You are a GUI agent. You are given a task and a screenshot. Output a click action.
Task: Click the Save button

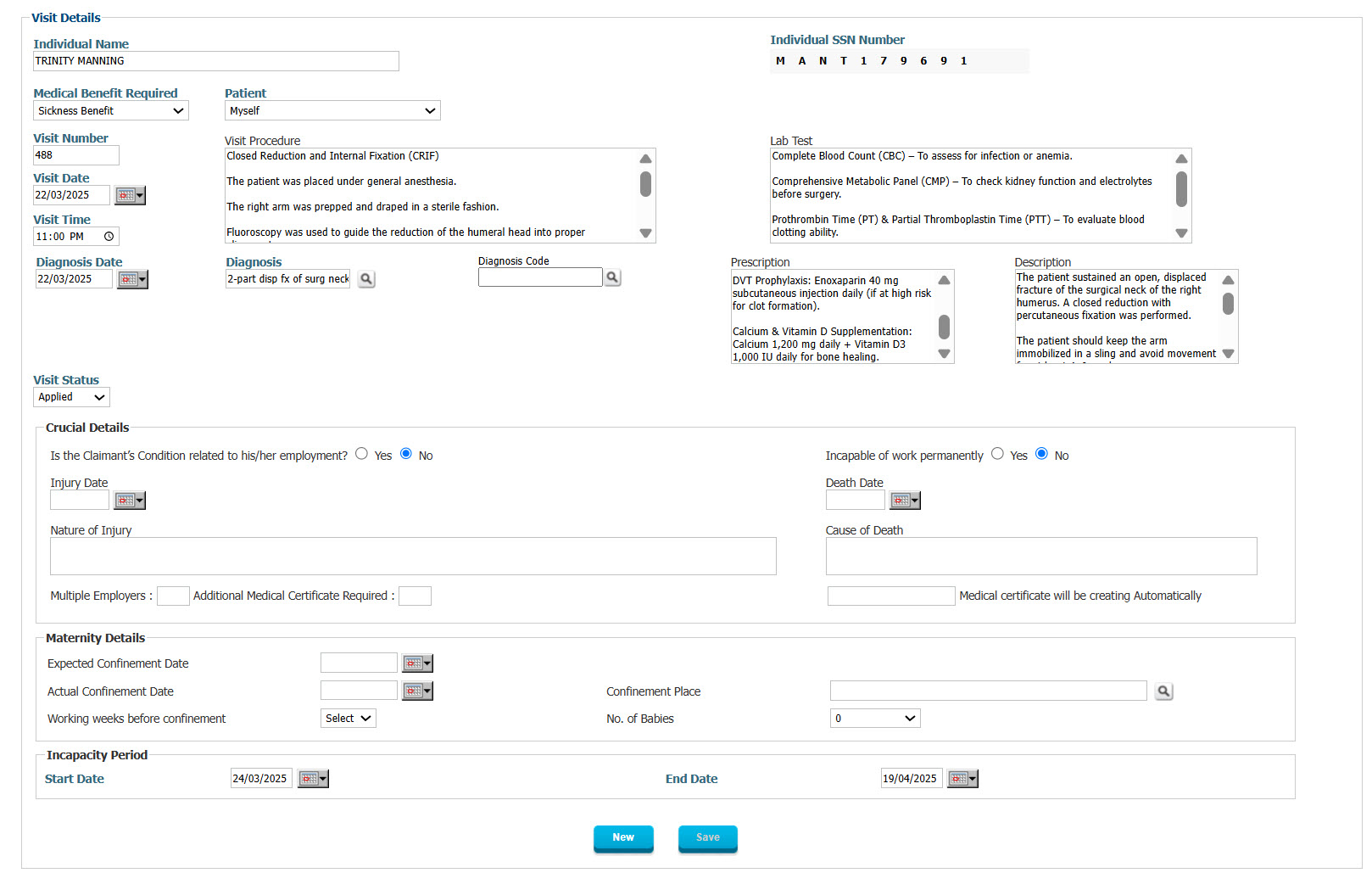click(708, 838)
